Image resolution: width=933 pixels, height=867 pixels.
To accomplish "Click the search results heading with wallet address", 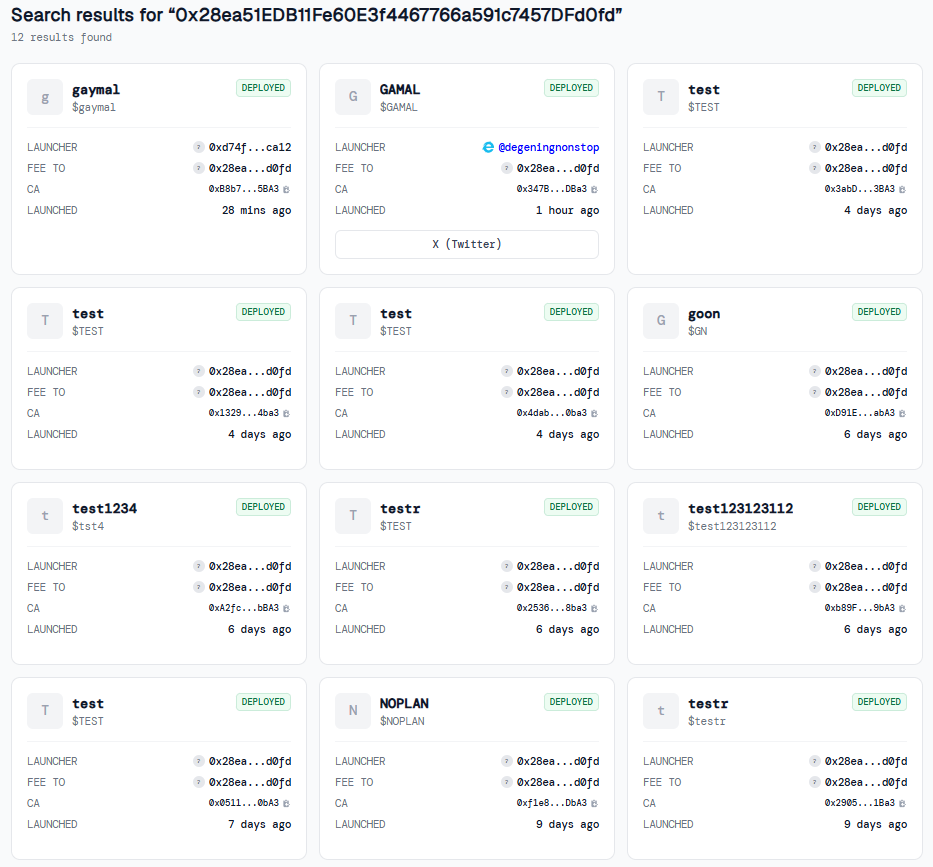I will coord(317,15).
